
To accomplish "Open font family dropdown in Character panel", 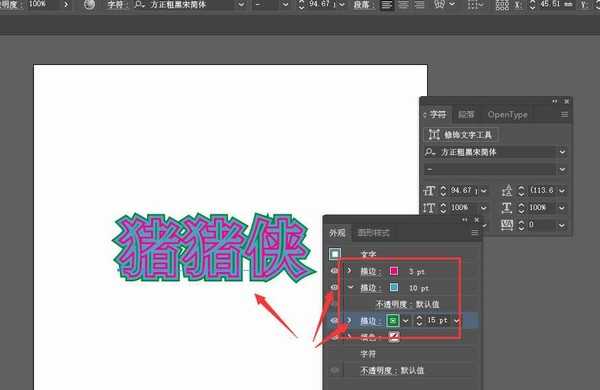I will 562,152.
